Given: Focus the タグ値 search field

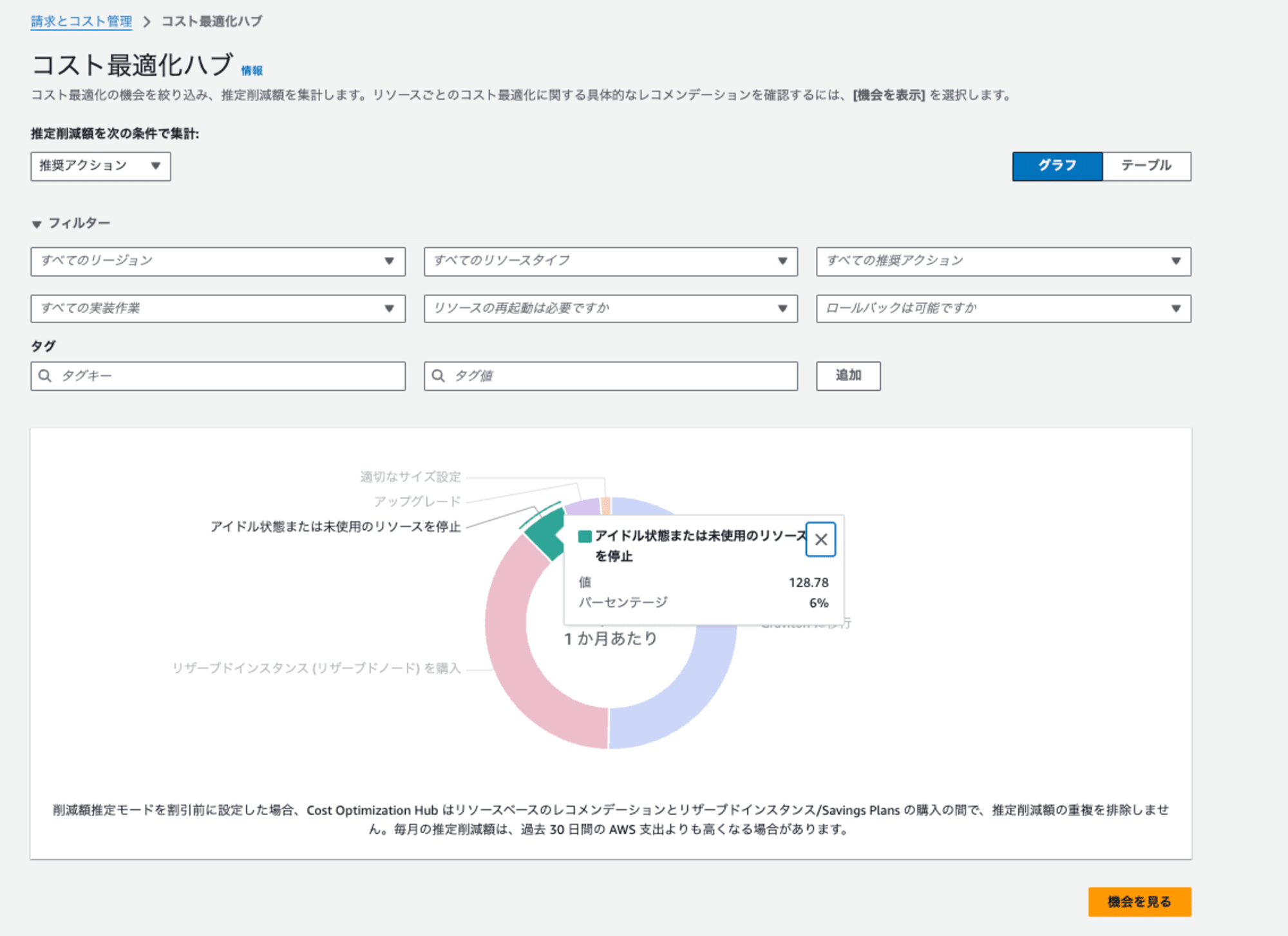Looking at the screenshot, I should click(611, 376).
